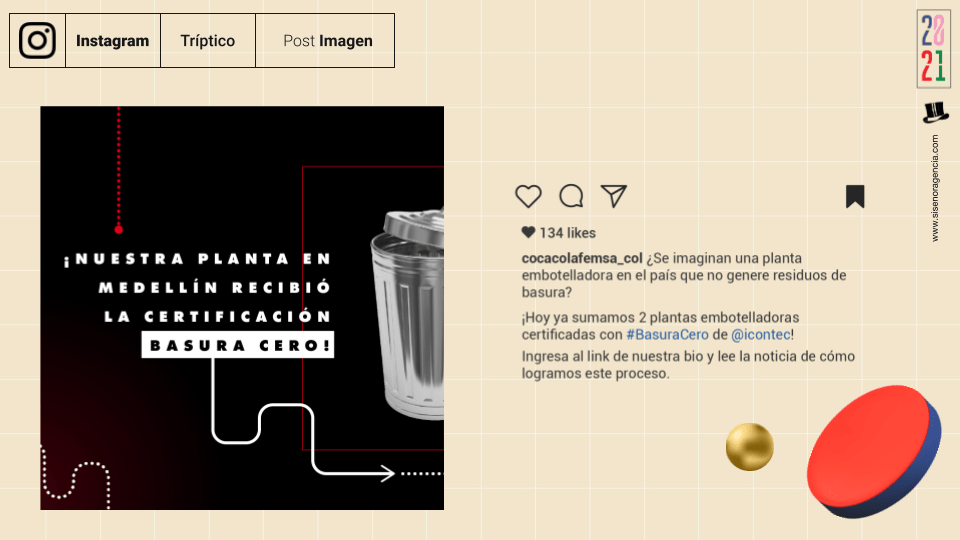Viewport: 960px width, 540px height.
Task: Click the golden sphere
Action: pyautogui.click(x=749, y=447)
